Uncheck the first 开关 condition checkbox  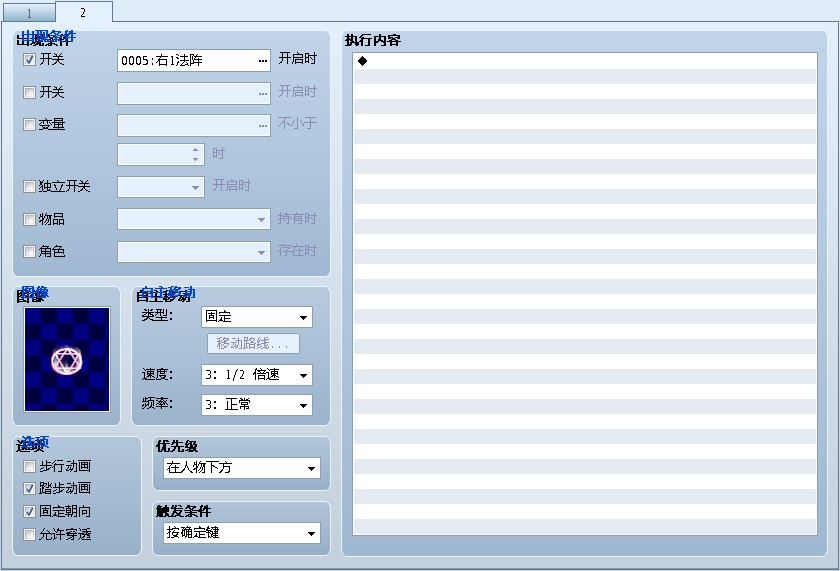click(x=29, y=60)
